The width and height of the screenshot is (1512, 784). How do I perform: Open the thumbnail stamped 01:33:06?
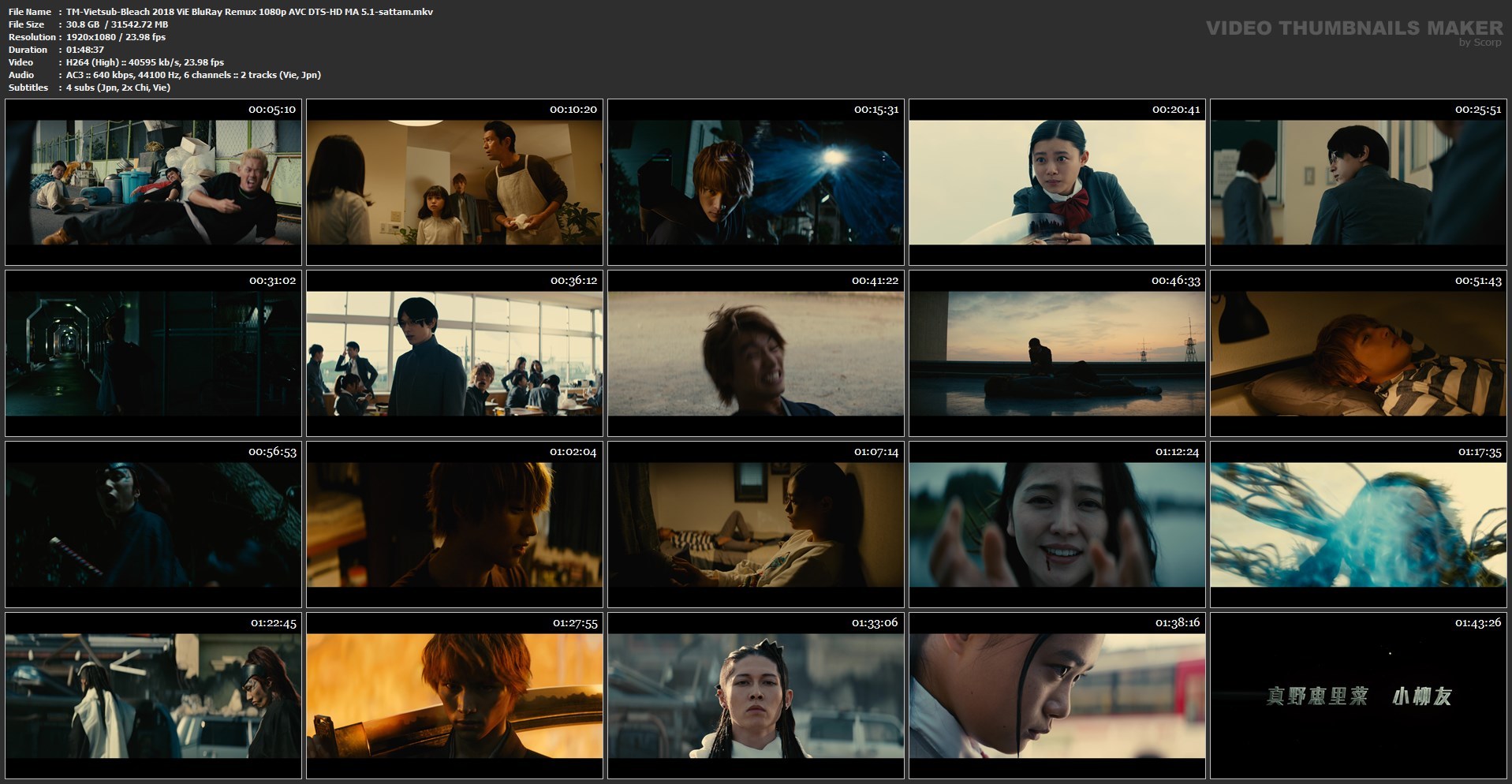756,696
